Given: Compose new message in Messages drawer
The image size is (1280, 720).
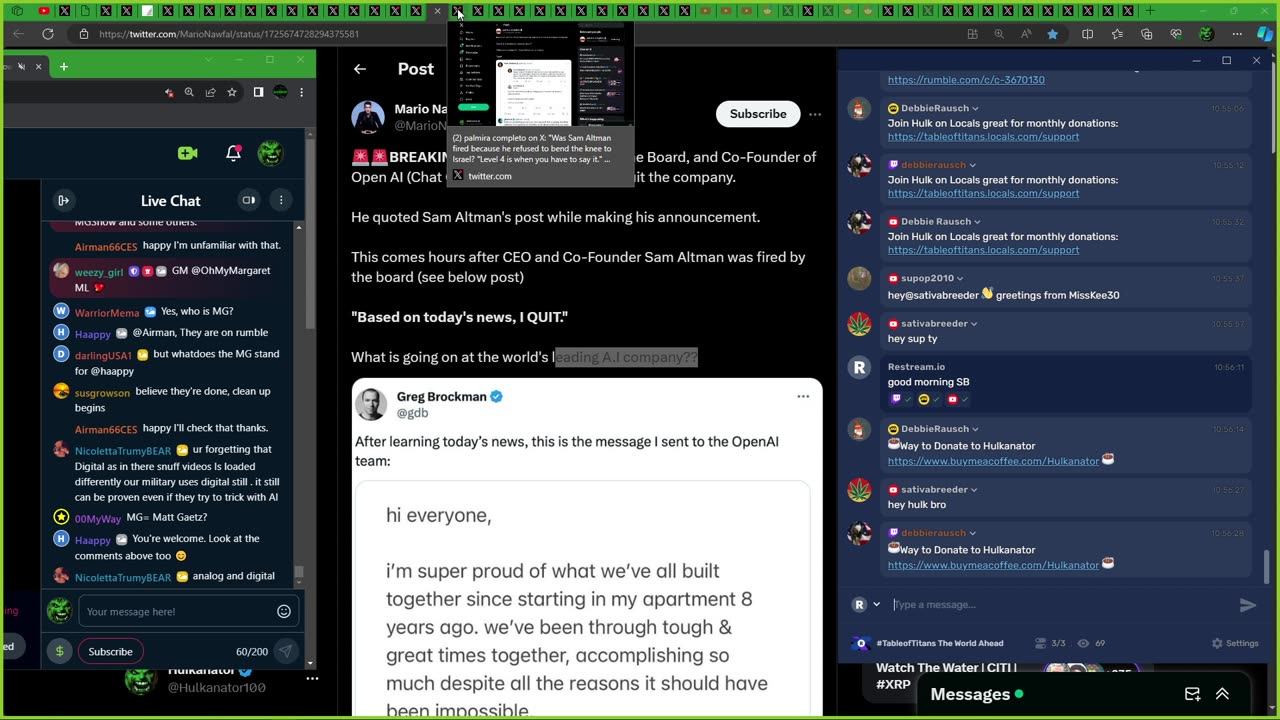Looking at the screenshot, I should tap(1192, 694).
